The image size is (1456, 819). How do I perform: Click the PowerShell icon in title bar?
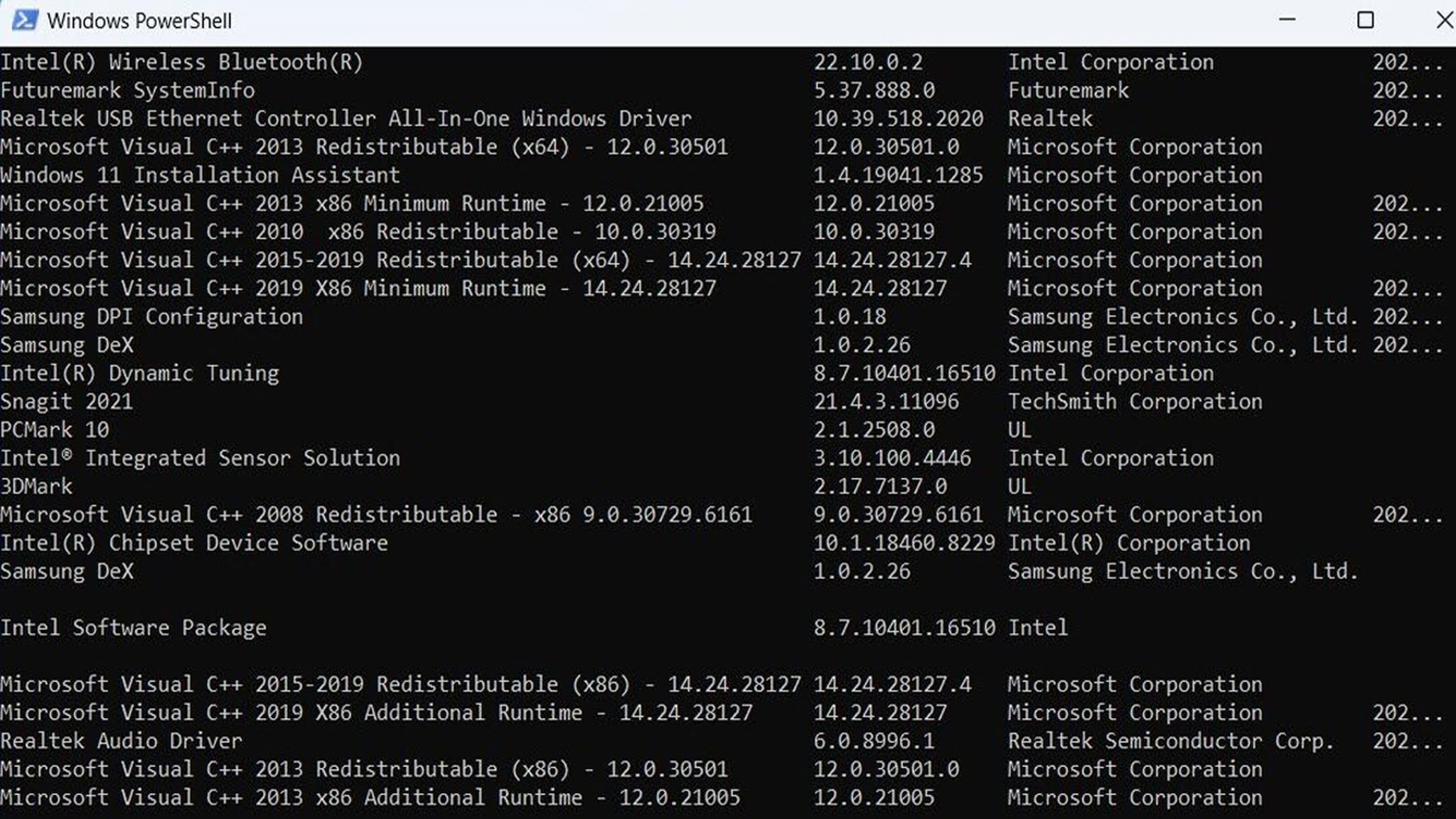point(23,20)
